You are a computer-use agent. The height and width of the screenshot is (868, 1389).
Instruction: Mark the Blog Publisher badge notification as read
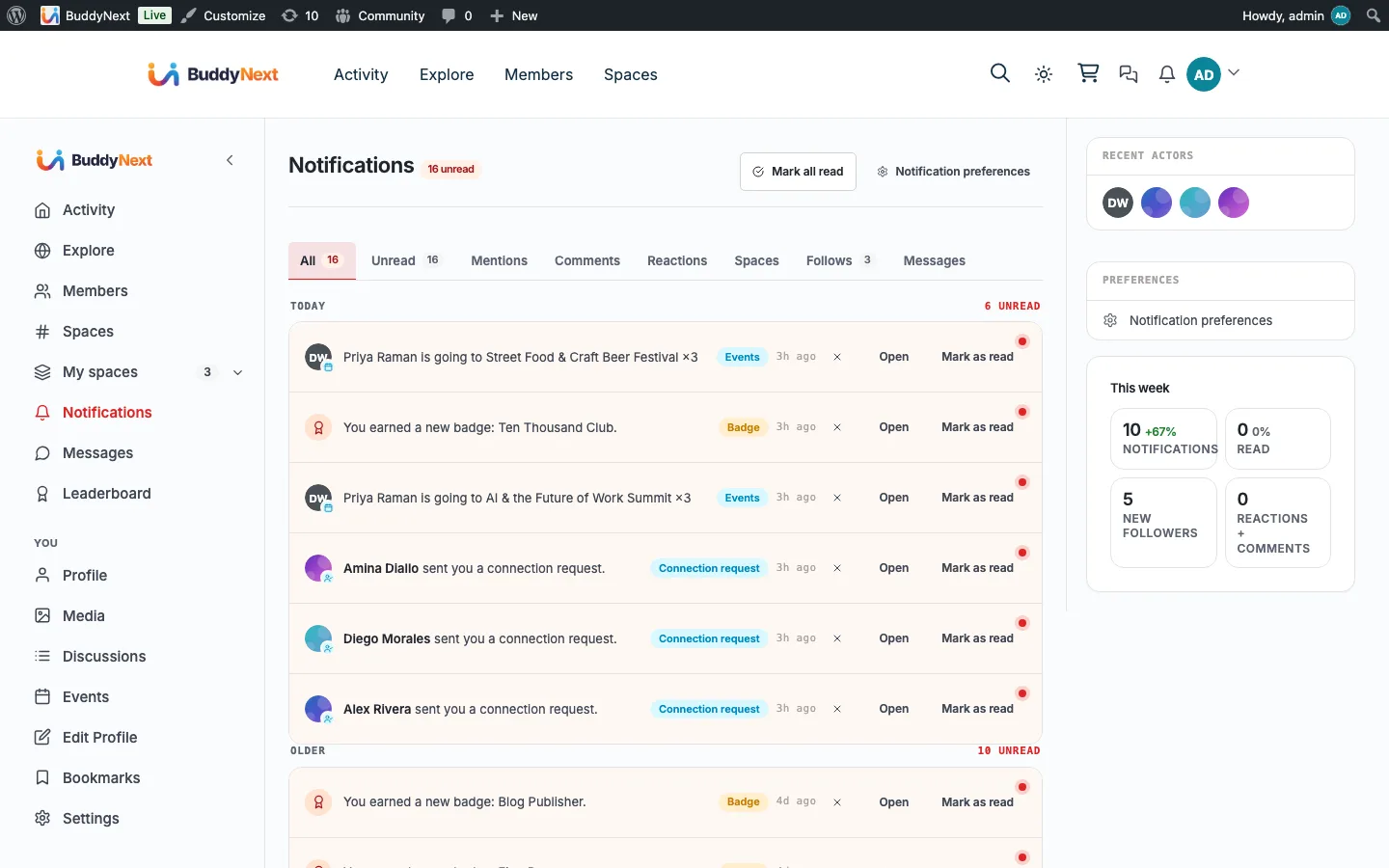pyautogui.click(x=977, y=802)
